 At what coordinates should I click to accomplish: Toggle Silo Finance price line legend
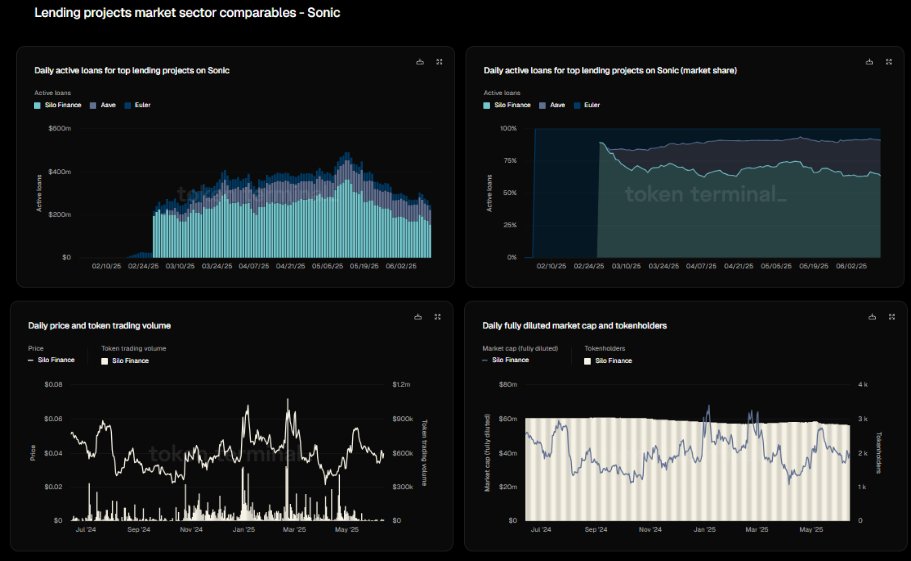(x=51, y=360)
